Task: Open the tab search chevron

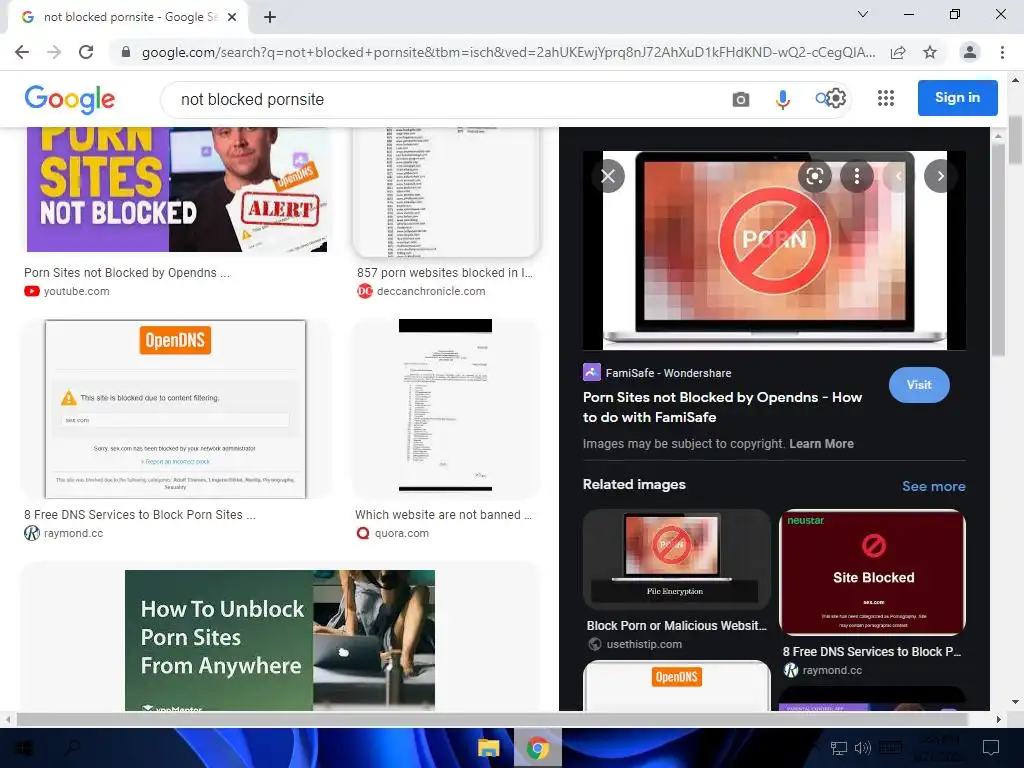Action: click(863, 14)
